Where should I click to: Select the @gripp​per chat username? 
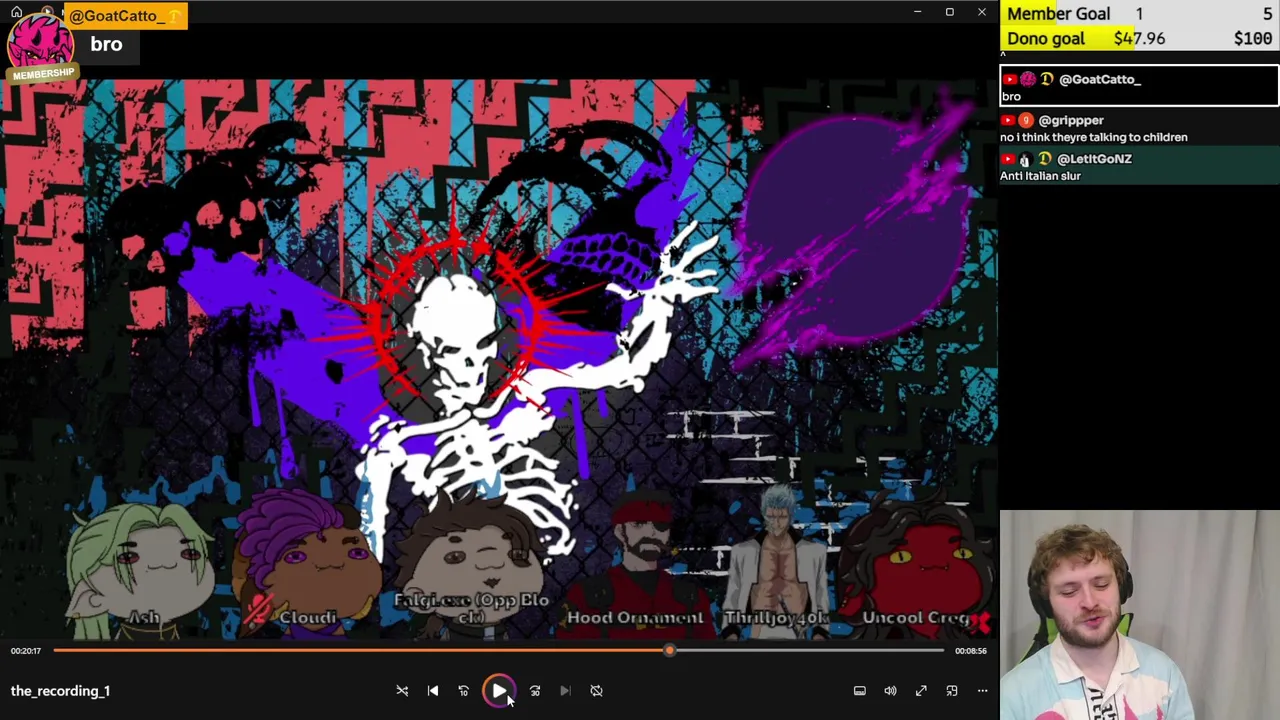click(x=1071, y=120)
